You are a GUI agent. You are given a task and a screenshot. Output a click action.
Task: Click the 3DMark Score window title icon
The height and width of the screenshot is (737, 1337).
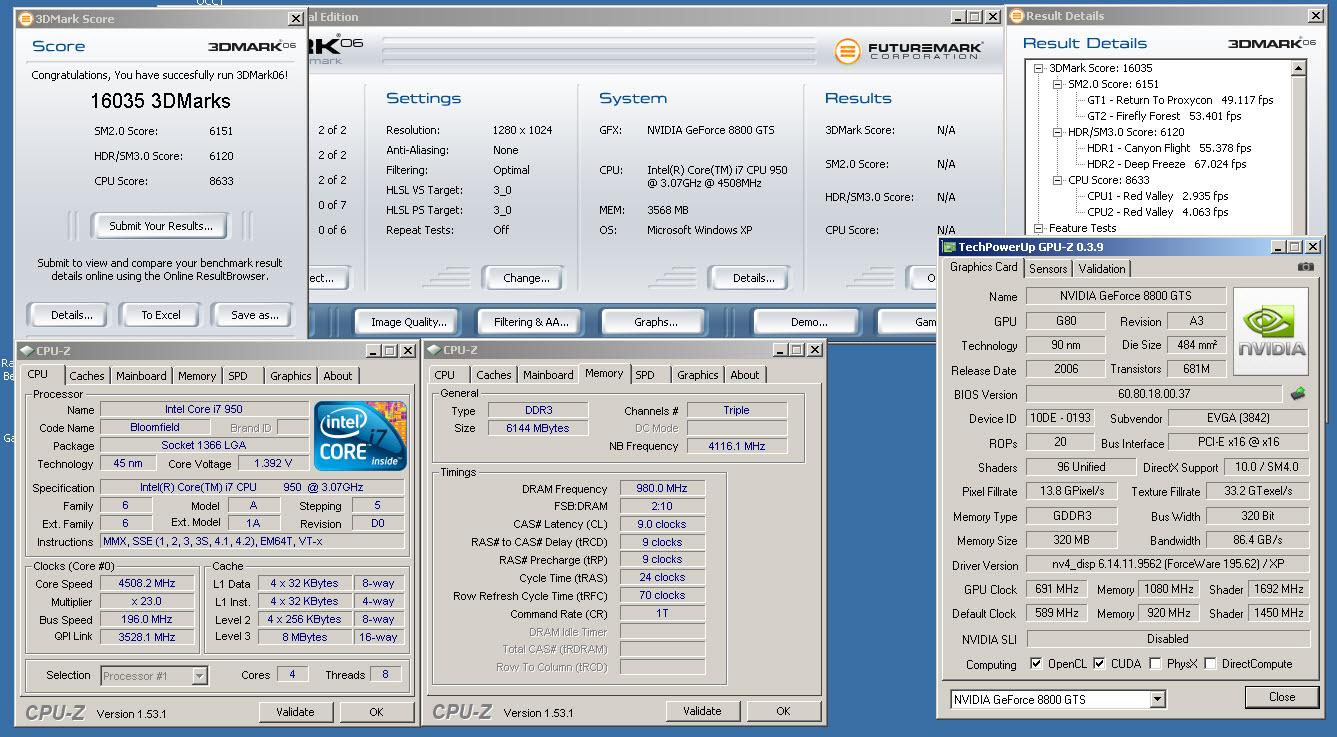[x=25, y=18]
